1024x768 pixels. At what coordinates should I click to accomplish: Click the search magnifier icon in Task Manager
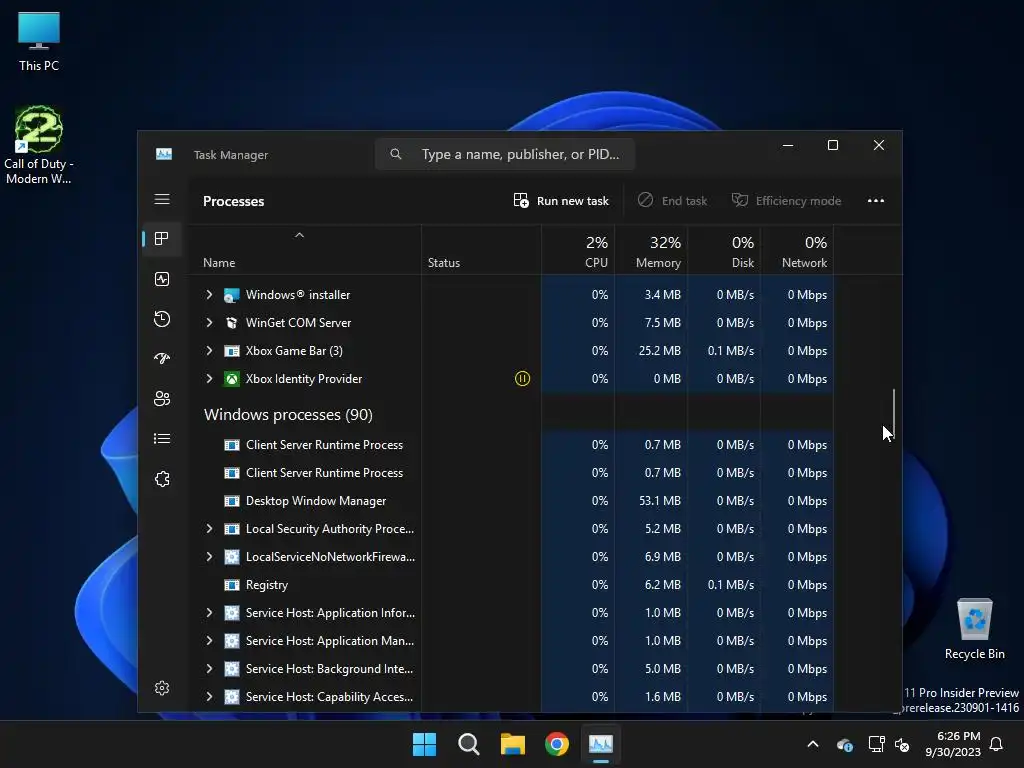396,154
